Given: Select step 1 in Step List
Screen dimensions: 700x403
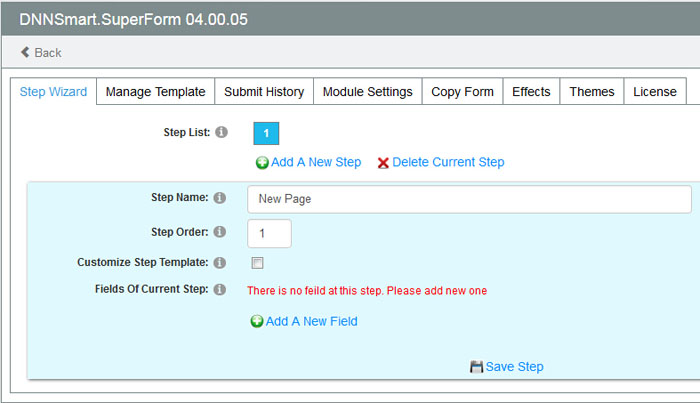Looking at the screenshot, I should pos(266,133).
